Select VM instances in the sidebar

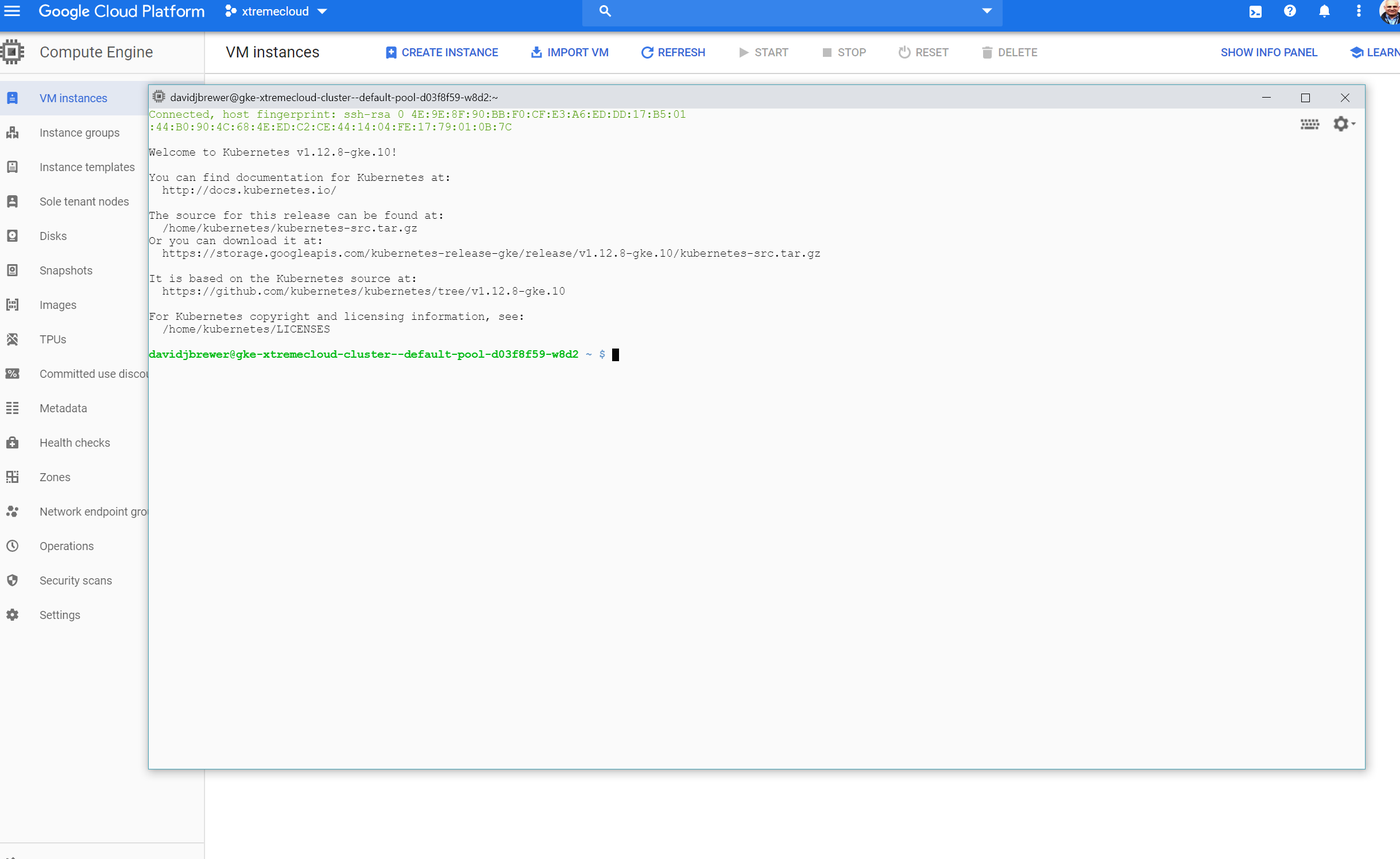click(74, 98)
